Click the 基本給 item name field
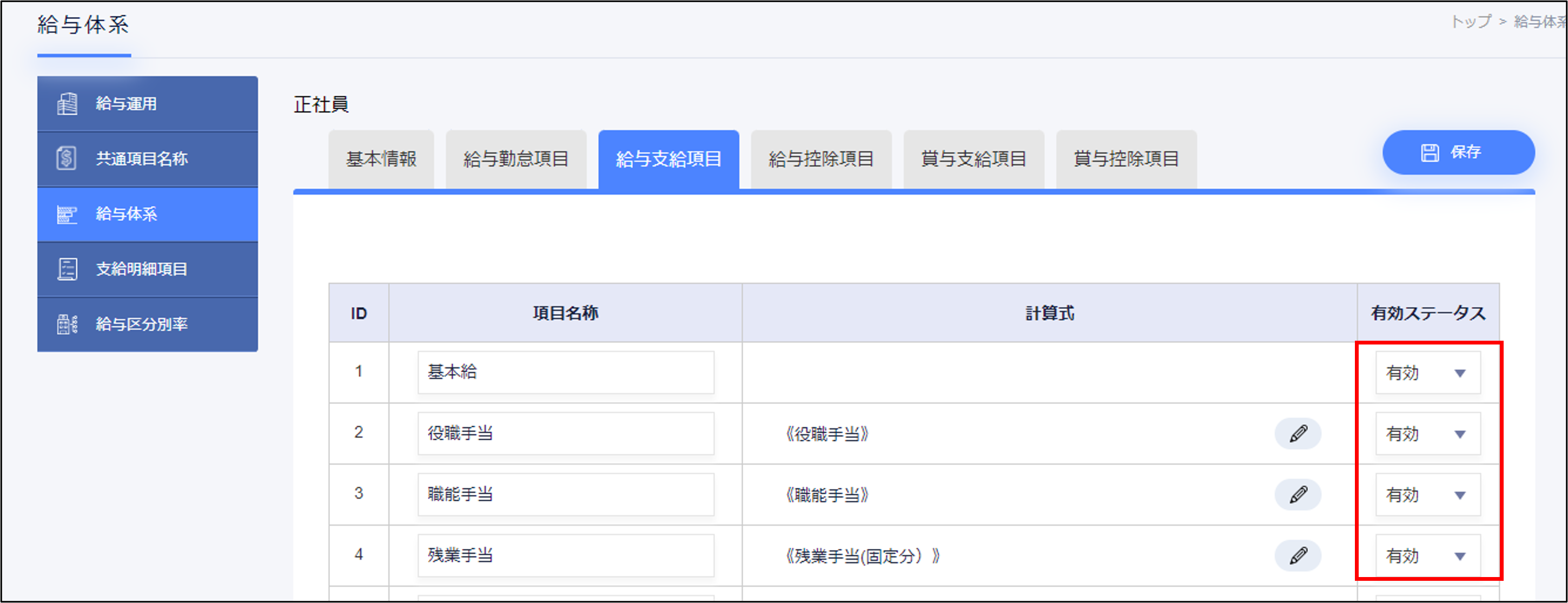 point(565,373)
